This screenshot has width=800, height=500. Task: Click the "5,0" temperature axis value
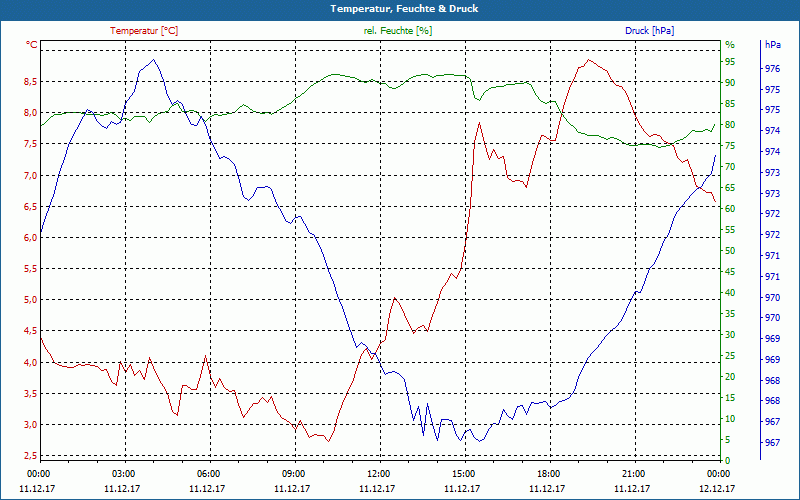(x=31, y=300)
